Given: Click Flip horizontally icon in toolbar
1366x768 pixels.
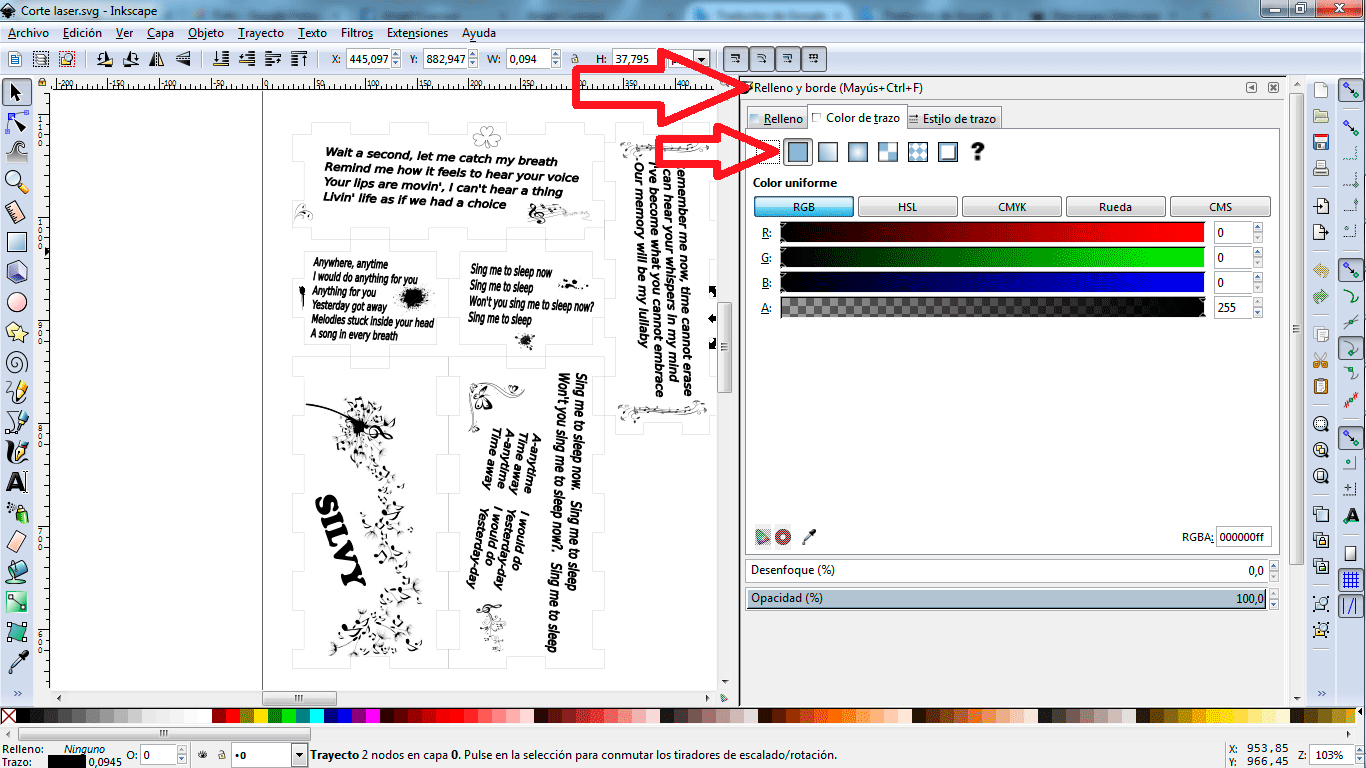Looking at the screenshot, I should [x=156, y=59].
